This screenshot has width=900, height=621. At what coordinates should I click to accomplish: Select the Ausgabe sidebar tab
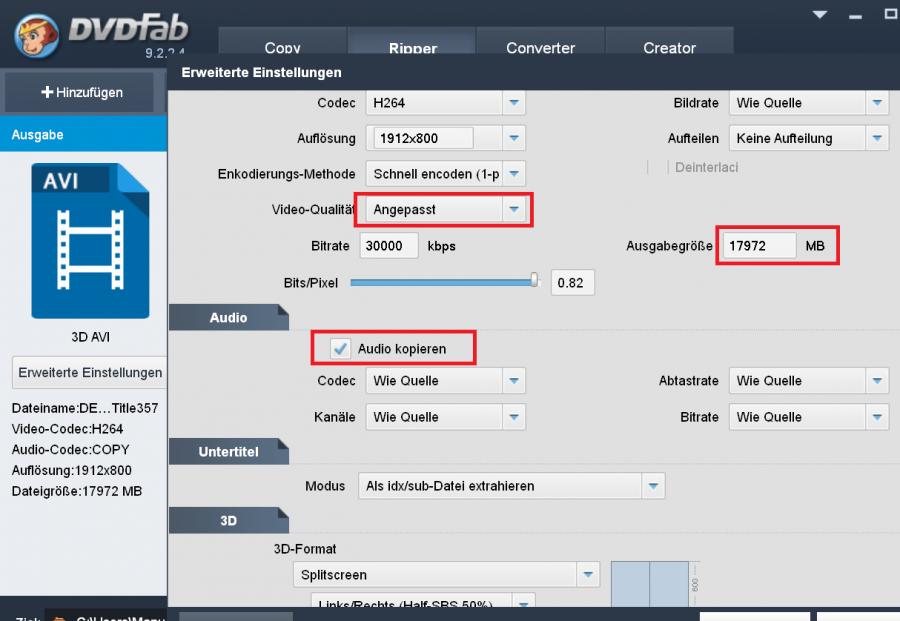(83, 134)
